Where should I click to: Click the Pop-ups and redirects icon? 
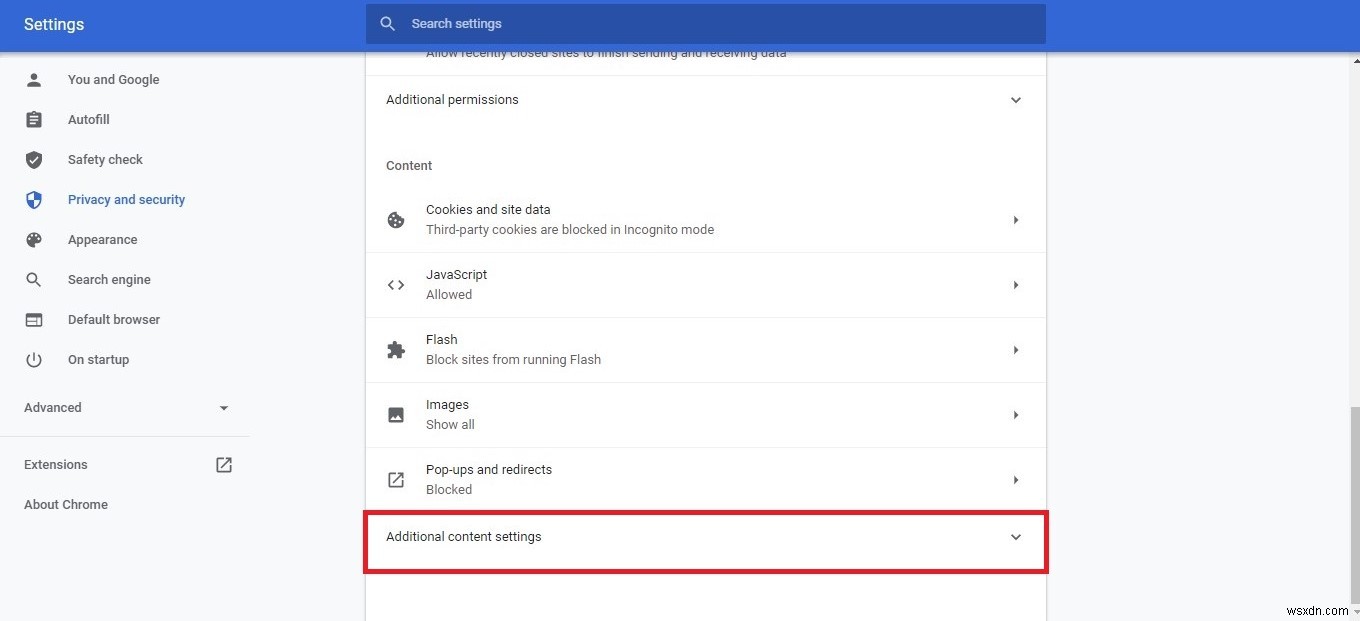point(396,480)
